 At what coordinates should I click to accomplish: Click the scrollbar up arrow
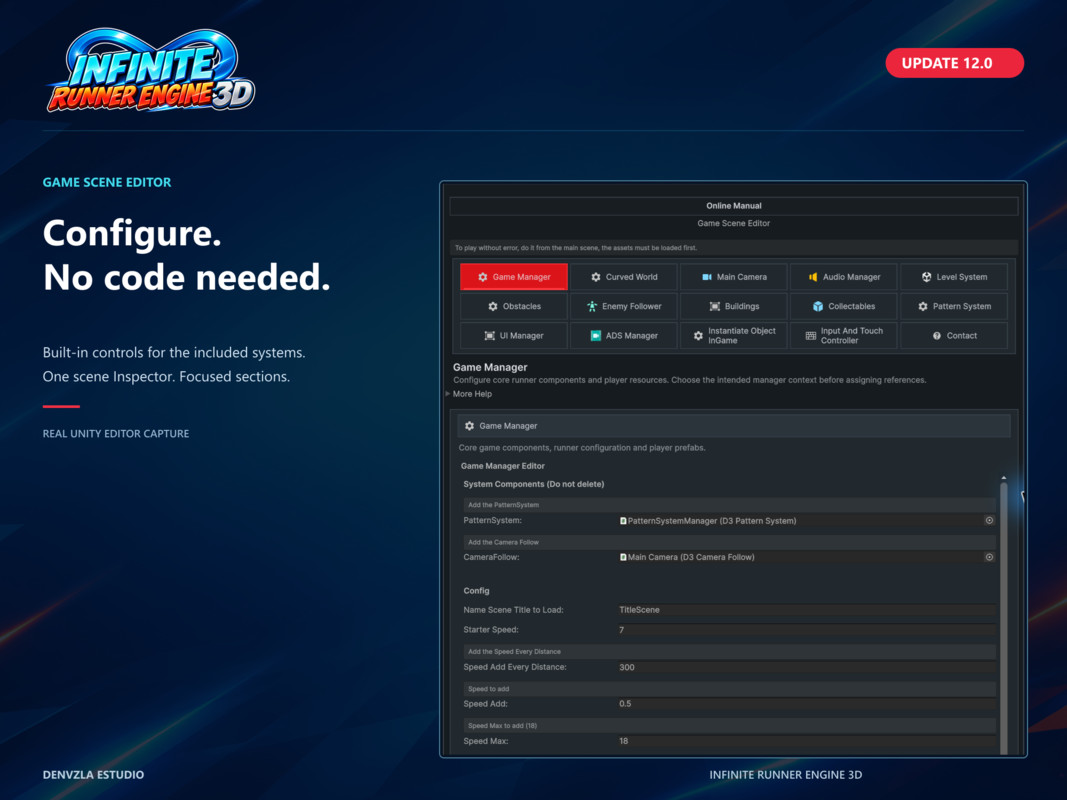pos(1004,478)
